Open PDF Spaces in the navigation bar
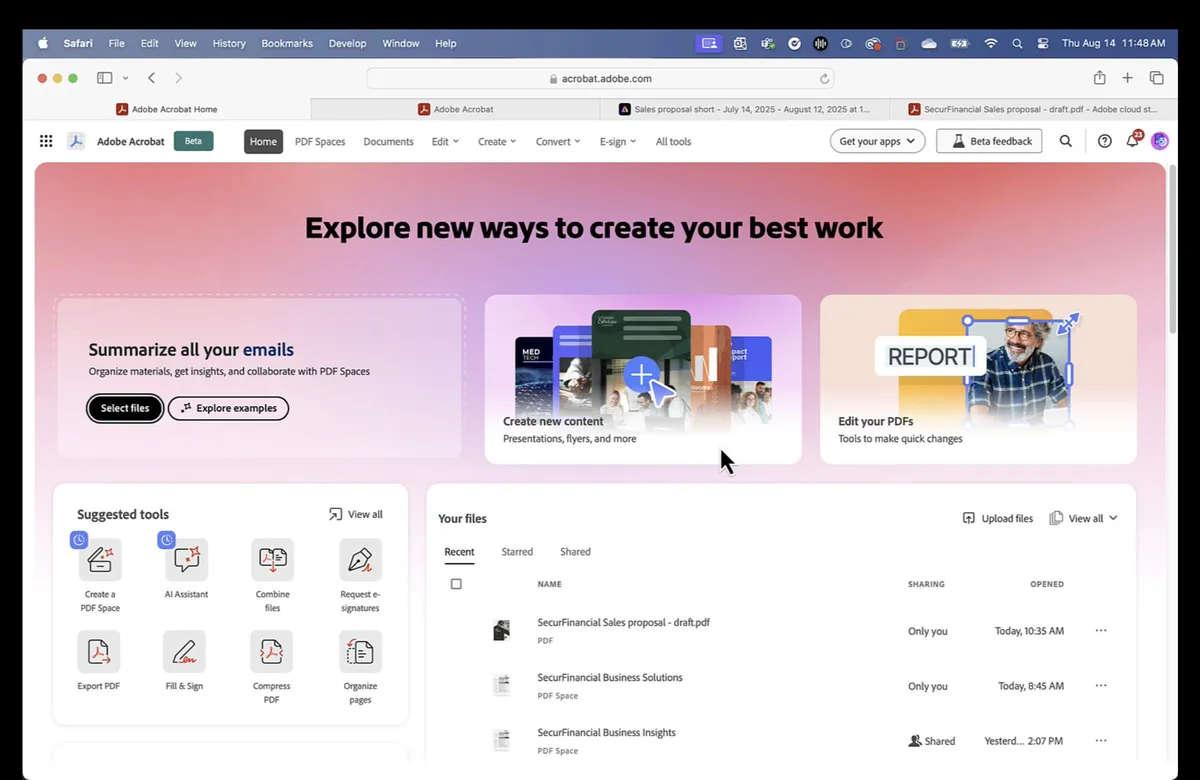Image resolution: width=1200 pixels, height=780 pixels. [320, 141]
